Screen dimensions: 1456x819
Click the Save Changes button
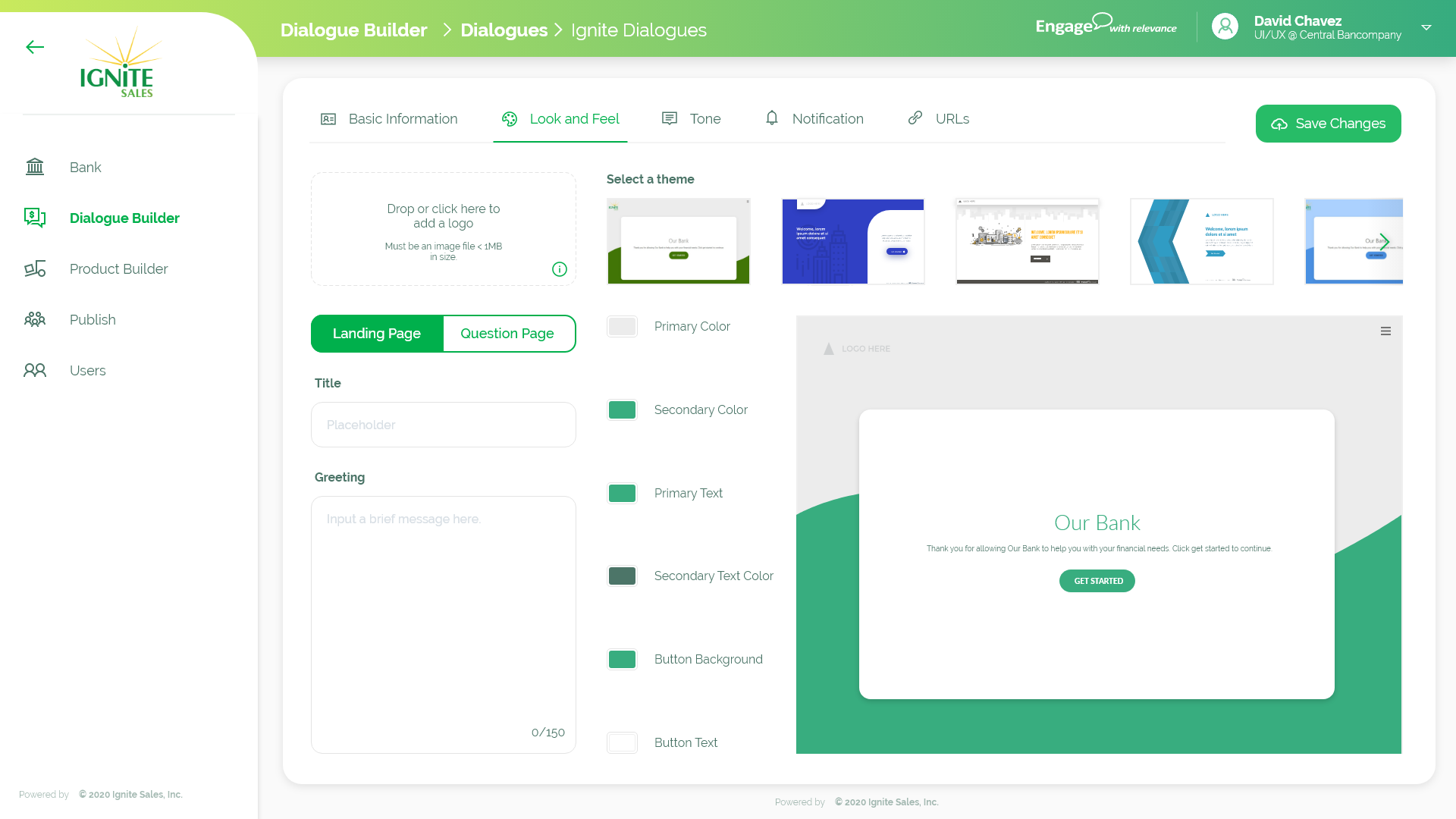click(1328, 124)
